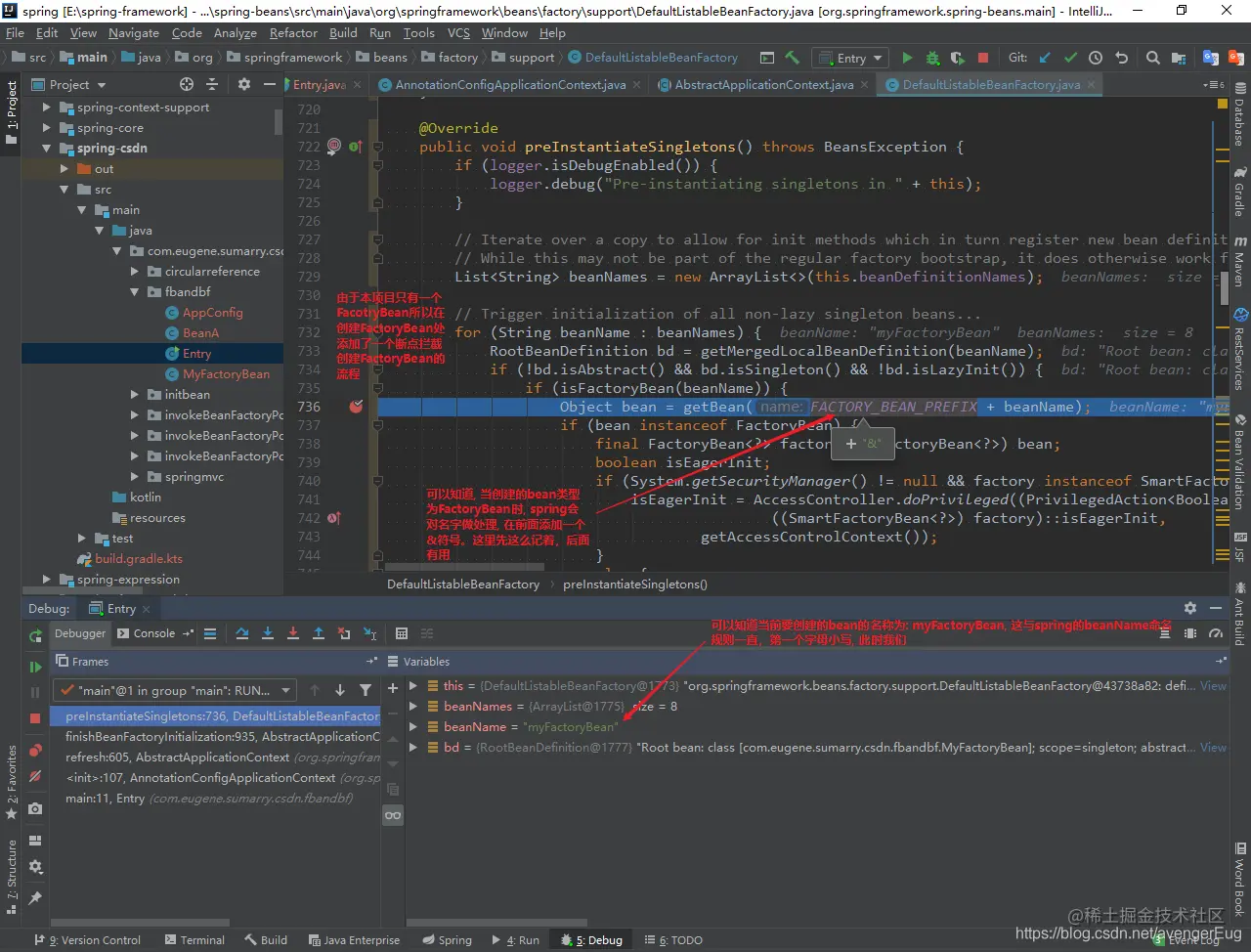The width and height of the screenshot is (1251, 952).
Task: Run with Coverage using the shield icon
Action: pyautogui.click(x=958, y=58)
